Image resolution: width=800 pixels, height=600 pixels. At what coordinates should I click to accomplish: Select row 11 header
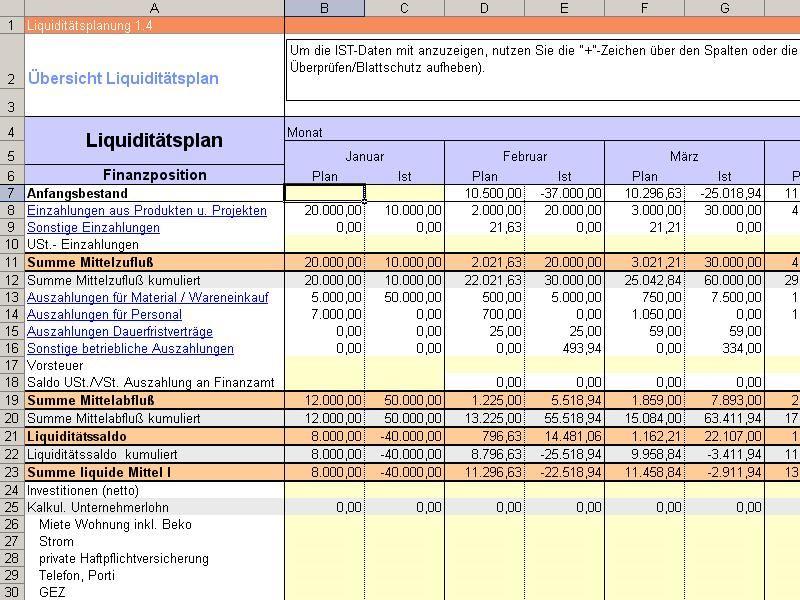coord(12,262)
